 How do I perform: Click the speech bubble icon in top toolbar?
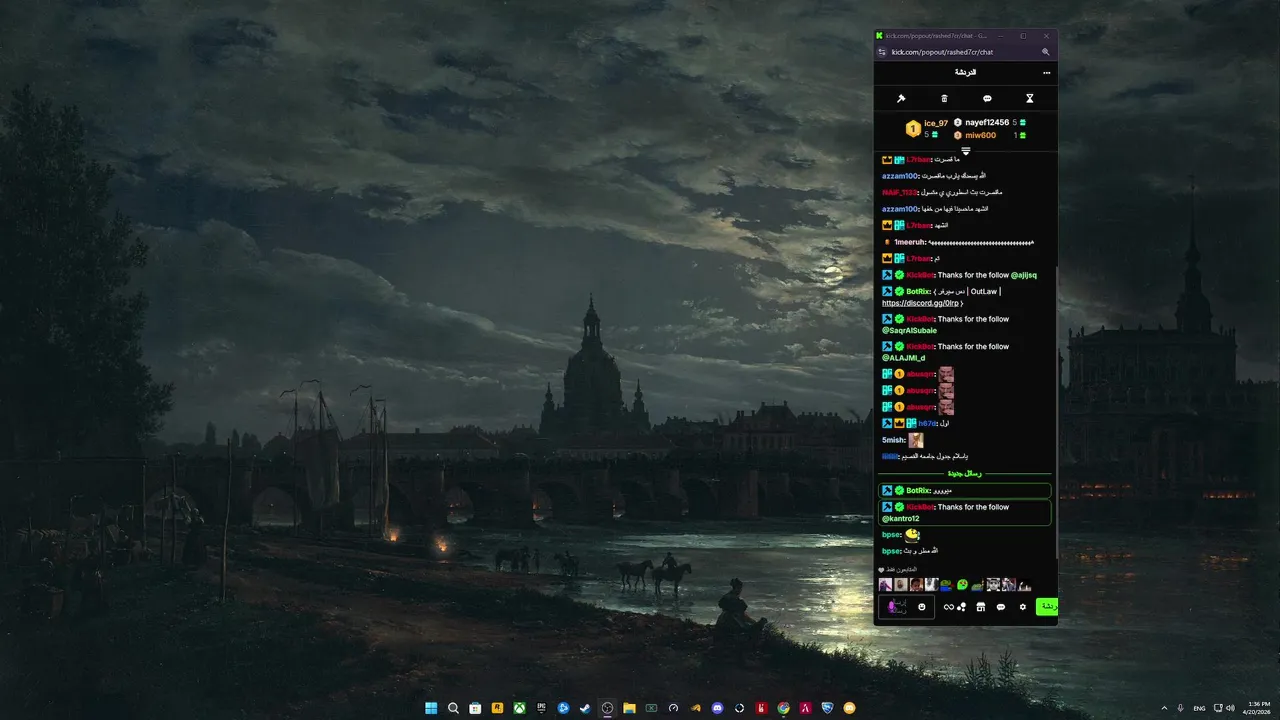[987, 99]
